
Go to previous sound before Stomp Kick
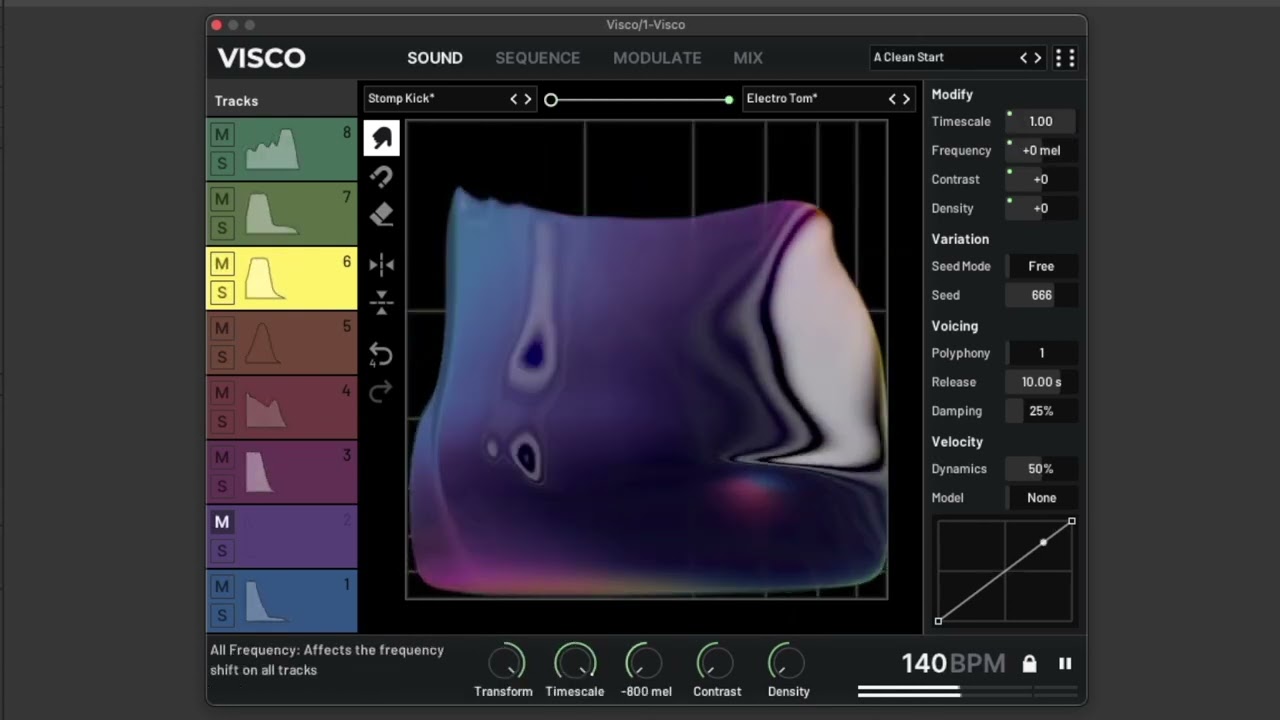[514, 99]
